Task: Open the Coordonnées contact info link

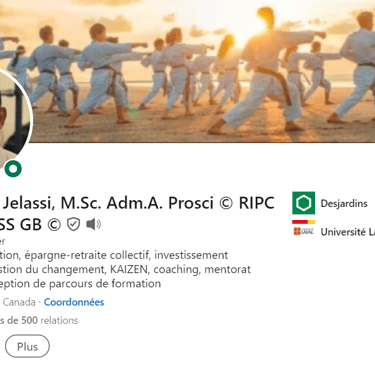Action: point(74,302)
